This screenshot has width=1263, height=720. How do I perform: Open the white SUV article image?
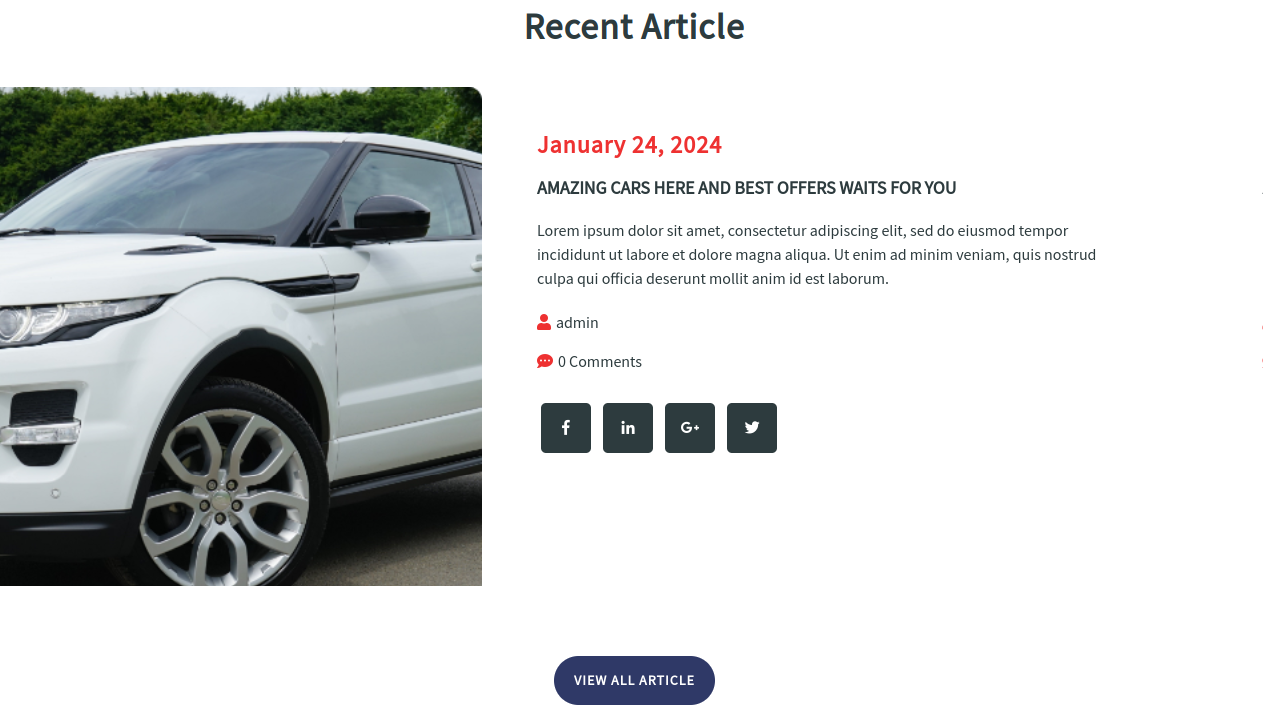pos(241,336)
